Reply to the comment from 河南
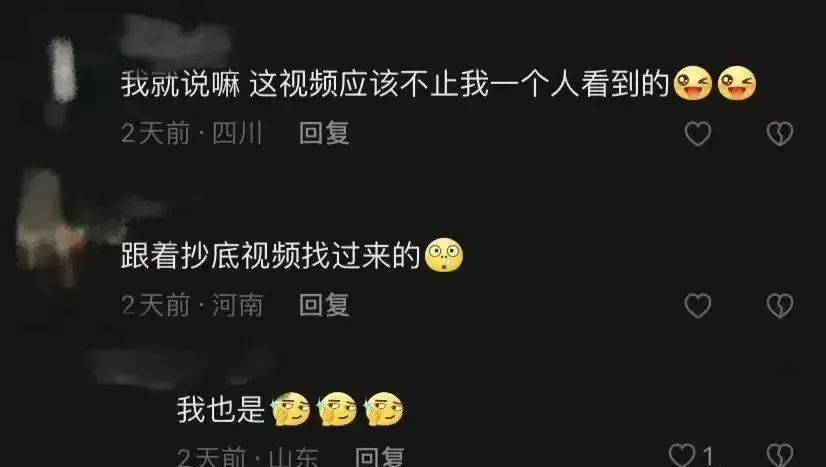Image resolution: width=826 pixels, height=467 pixels. click(x=324, y=305)
